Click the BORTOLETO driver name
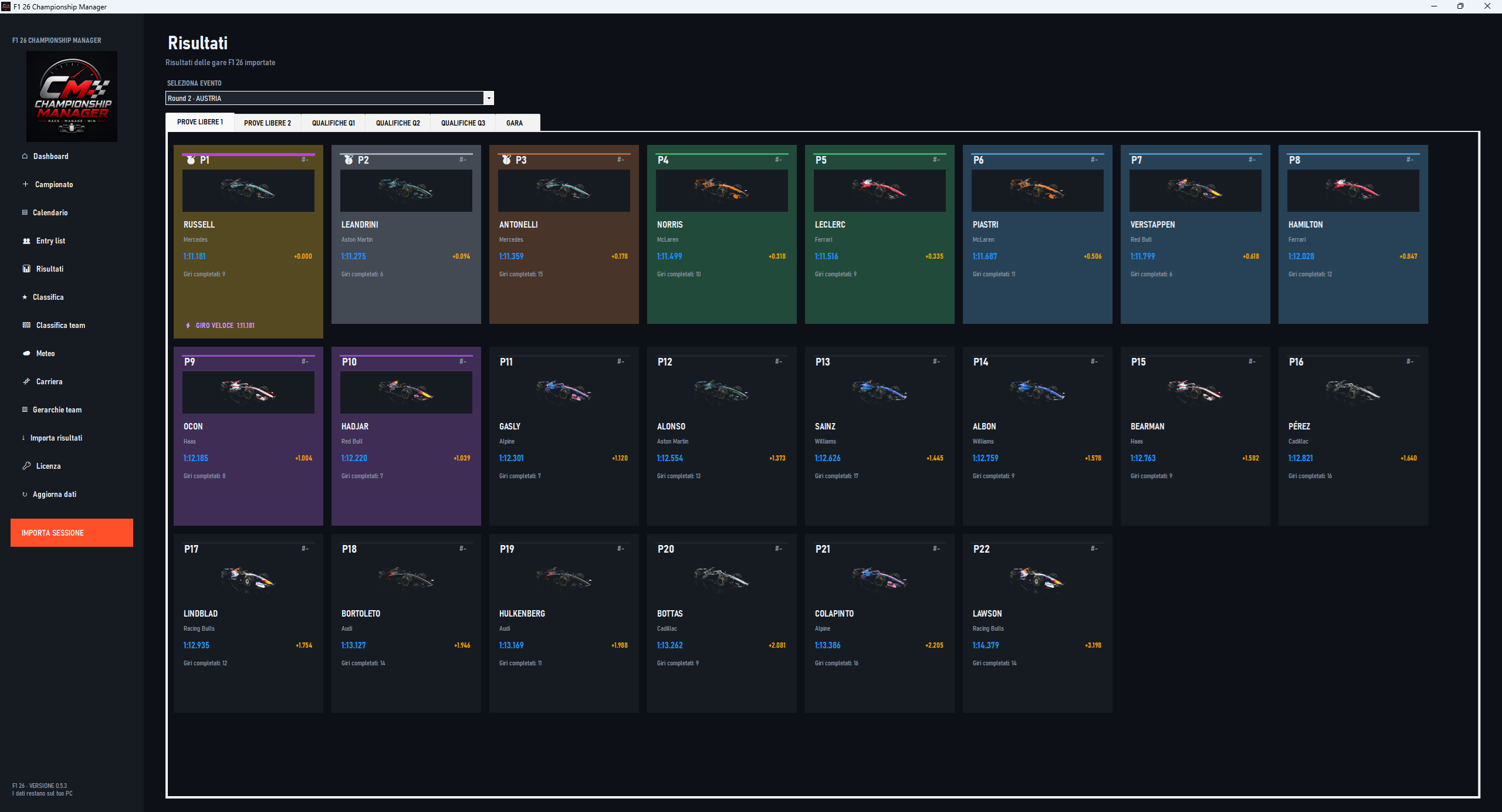Image resolution: width=1502 pixels, height=812 pixels. [x=361, y=614]
